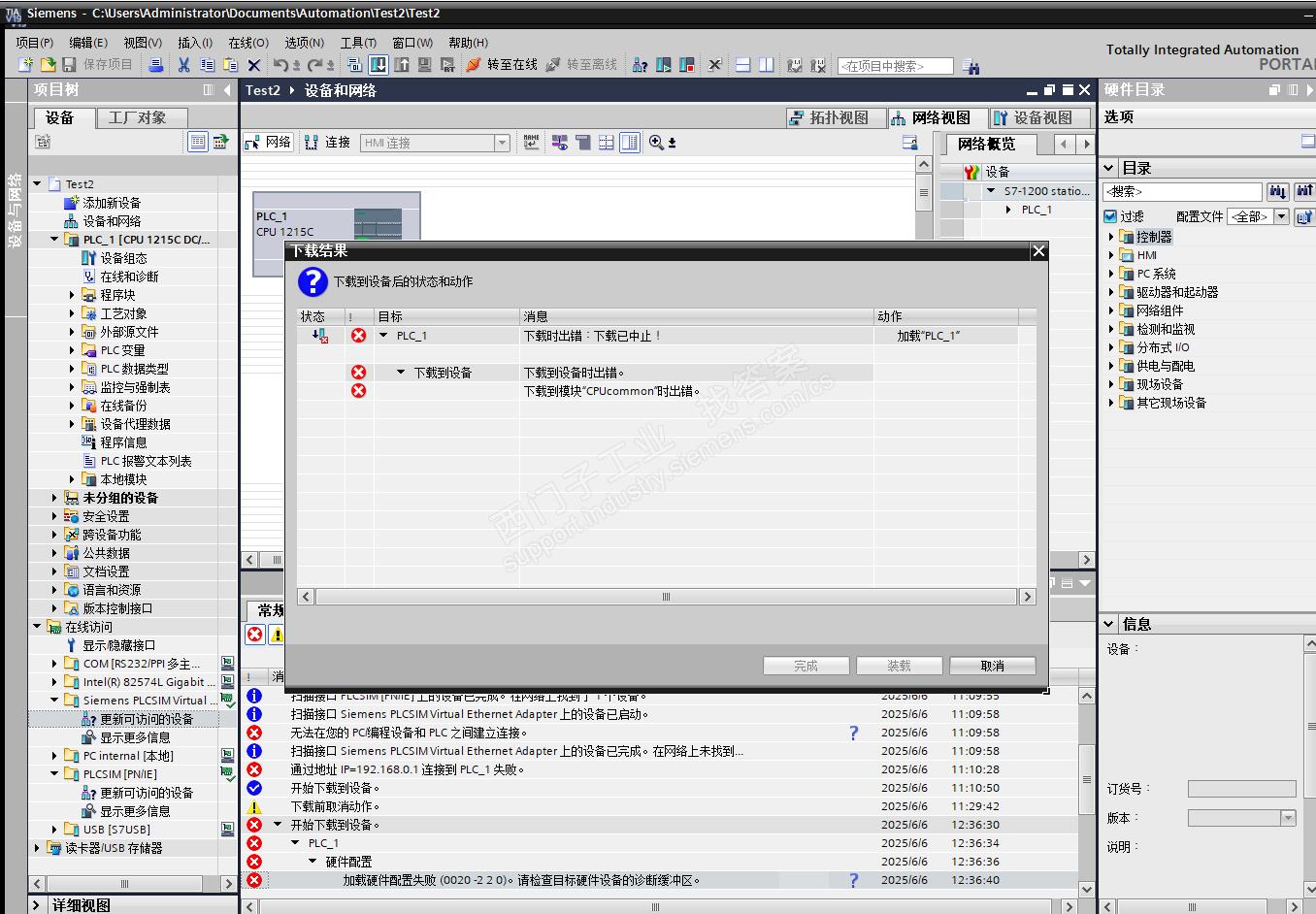Click the search upward icon in the hardware catalog
This screenshot has width=1316, height=914.
[x=1304, y=191]
